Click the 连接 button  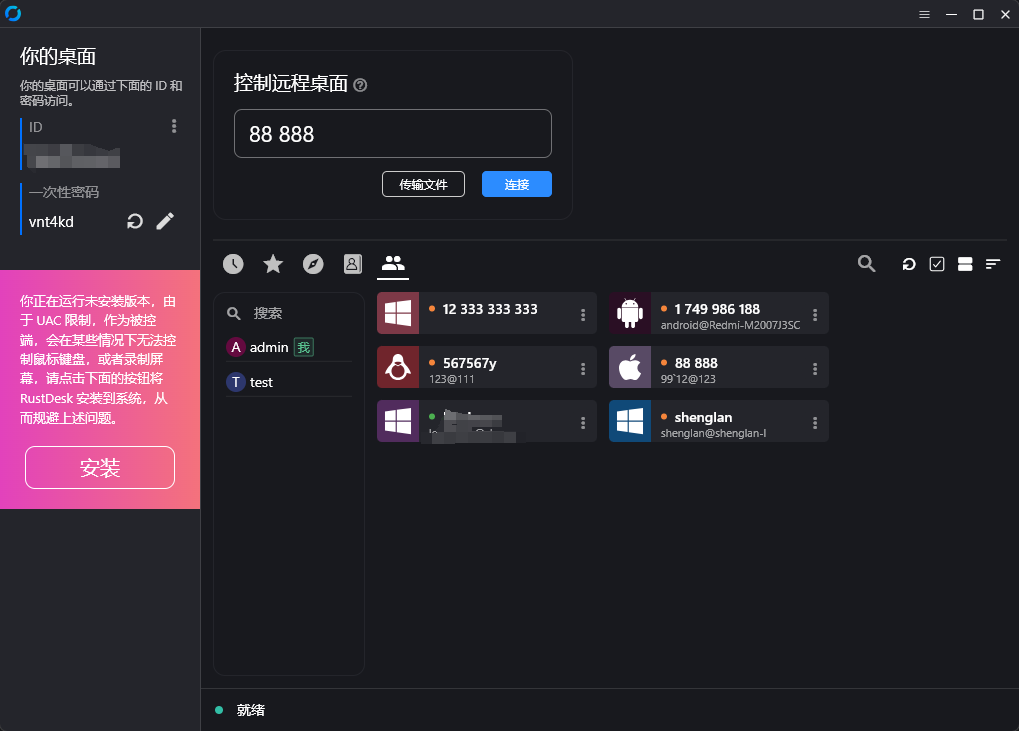(516, 184)
